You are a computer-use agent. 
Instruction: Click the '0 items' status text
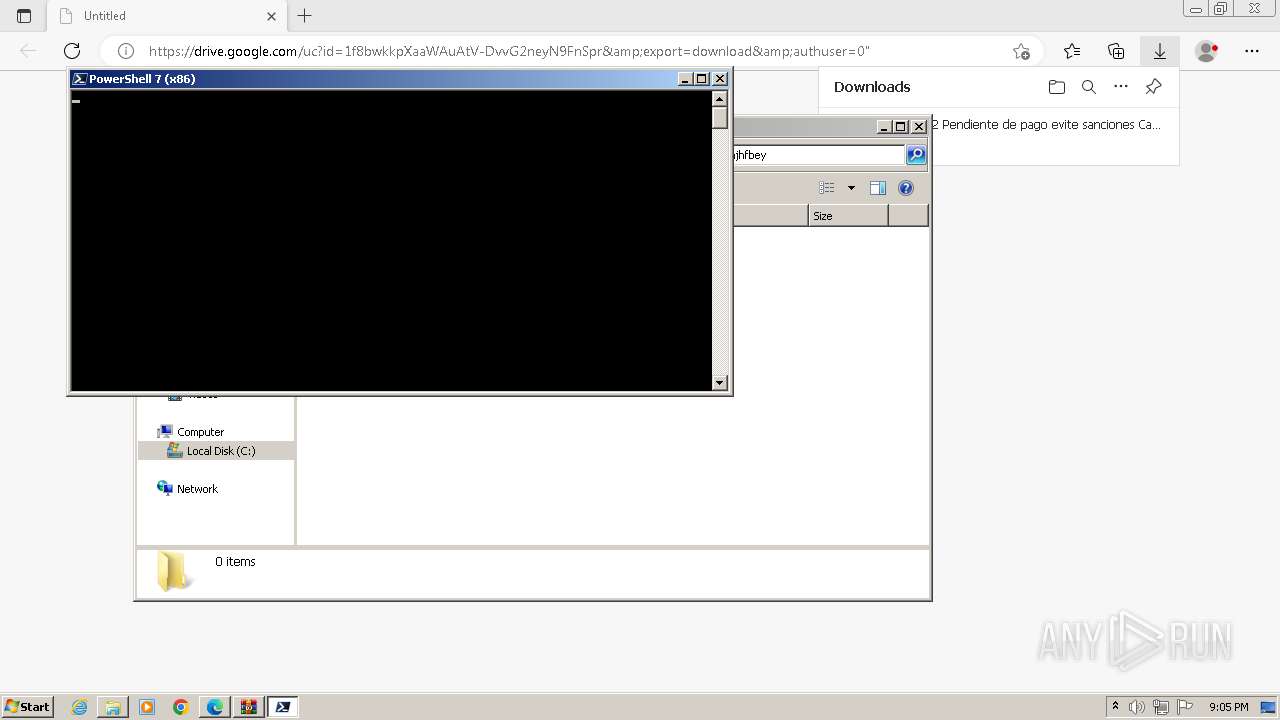(235, 562)
